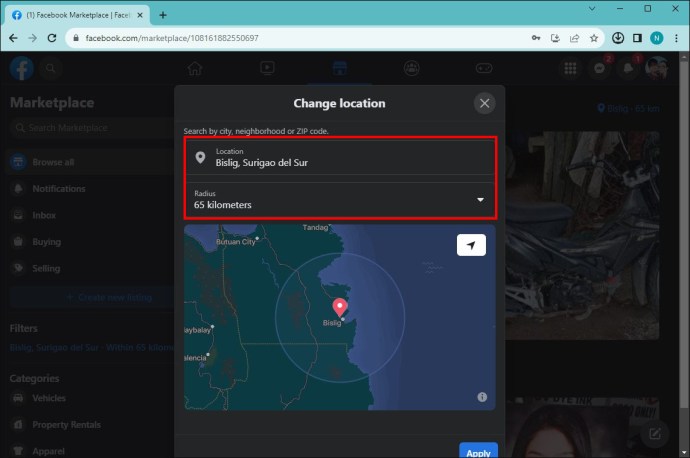The width and height of the screenshot is (690, 458).
Task: Click the password key icon in address bar
Action: (536, 38)
